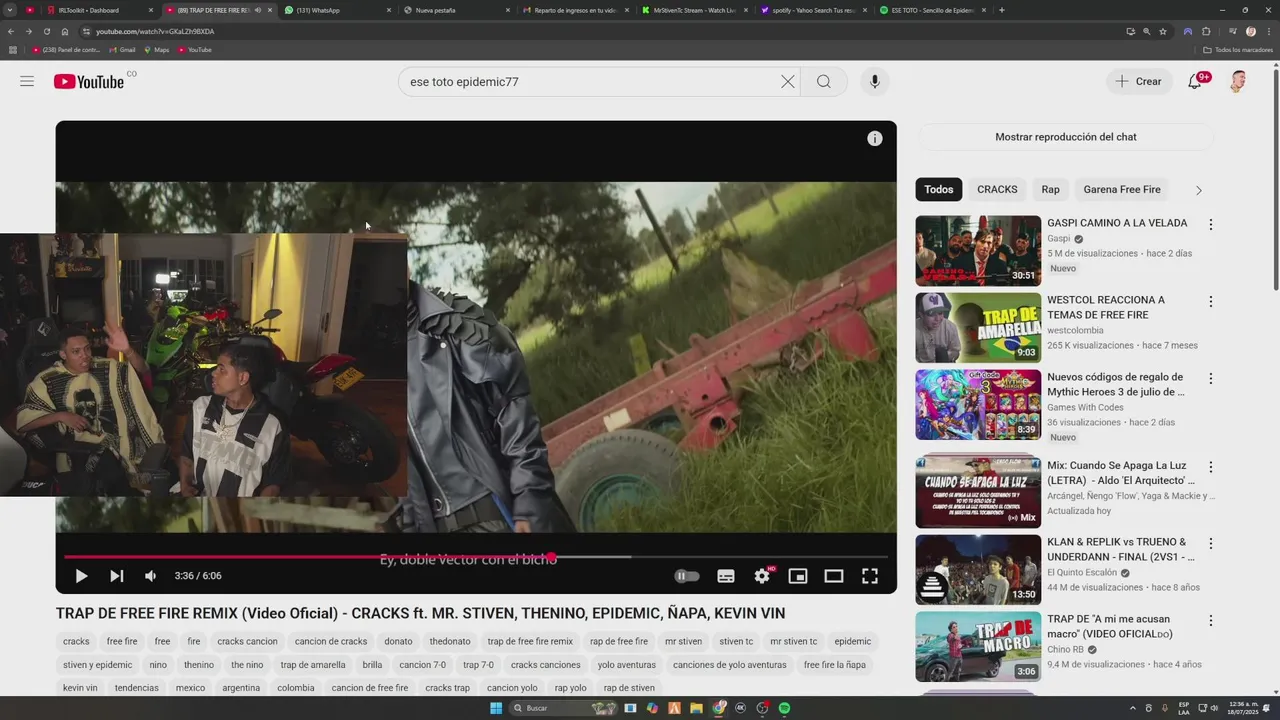Toggle autoplay switch in player

[686, 576]
